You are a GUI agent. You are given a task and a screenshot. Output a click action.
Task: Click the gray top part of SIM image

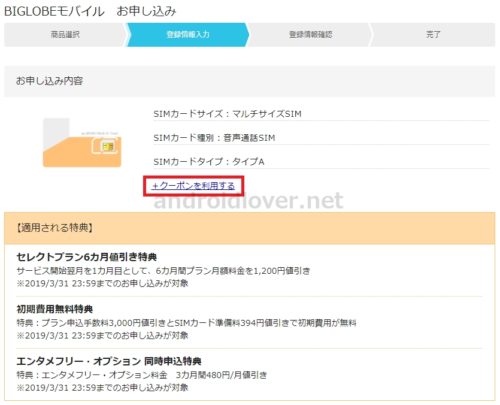click(x=56, y=130)
